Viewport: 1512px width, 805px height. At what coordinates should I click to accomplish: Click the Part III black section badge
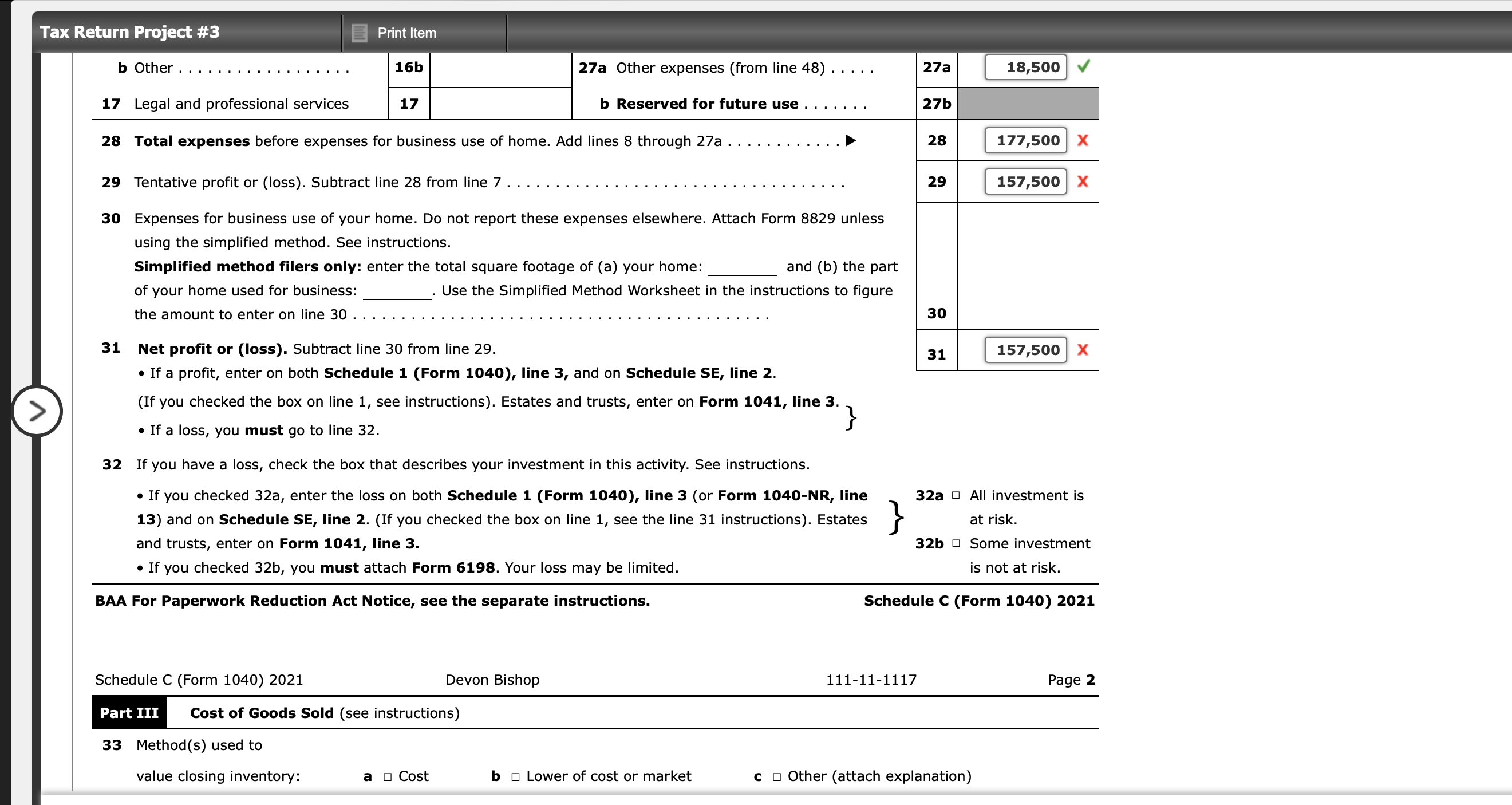[x=130, y=713]
